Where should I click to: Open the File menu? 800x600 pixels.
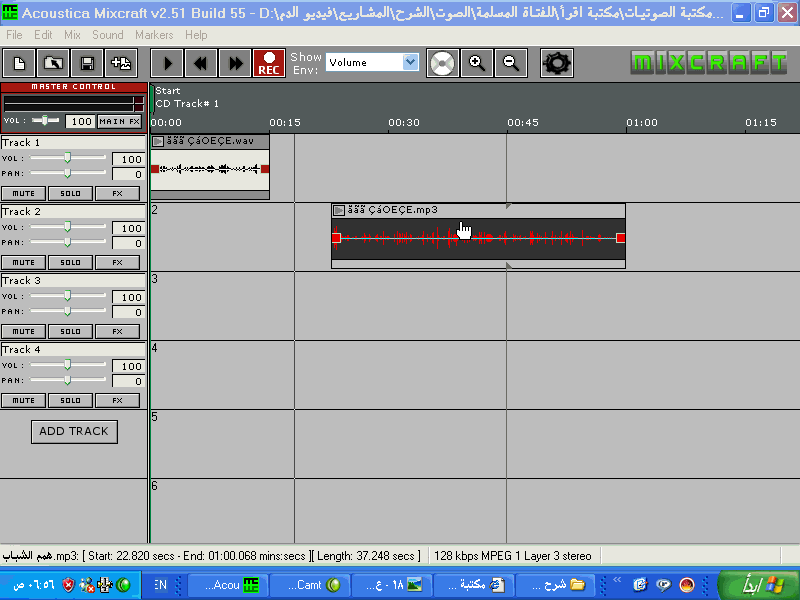tap(14, 35)
